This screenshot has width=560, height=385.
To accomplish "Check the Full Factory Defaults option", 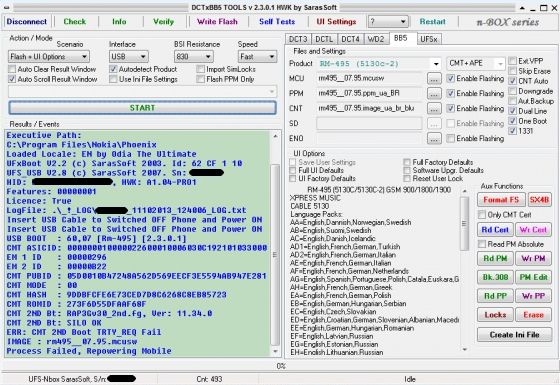I will click(407, 162).
